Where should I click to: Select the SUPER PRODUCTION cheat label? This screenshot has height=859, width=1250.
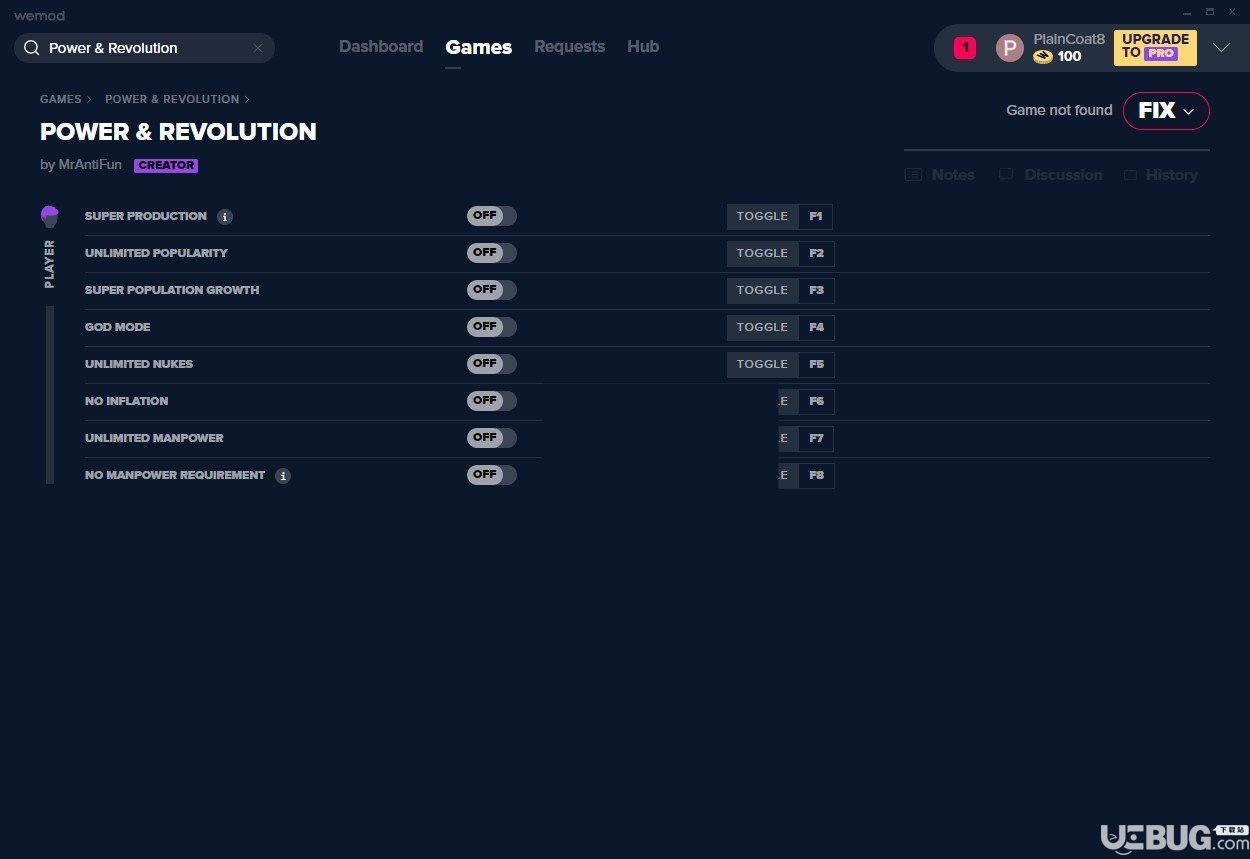click(146, 216)
